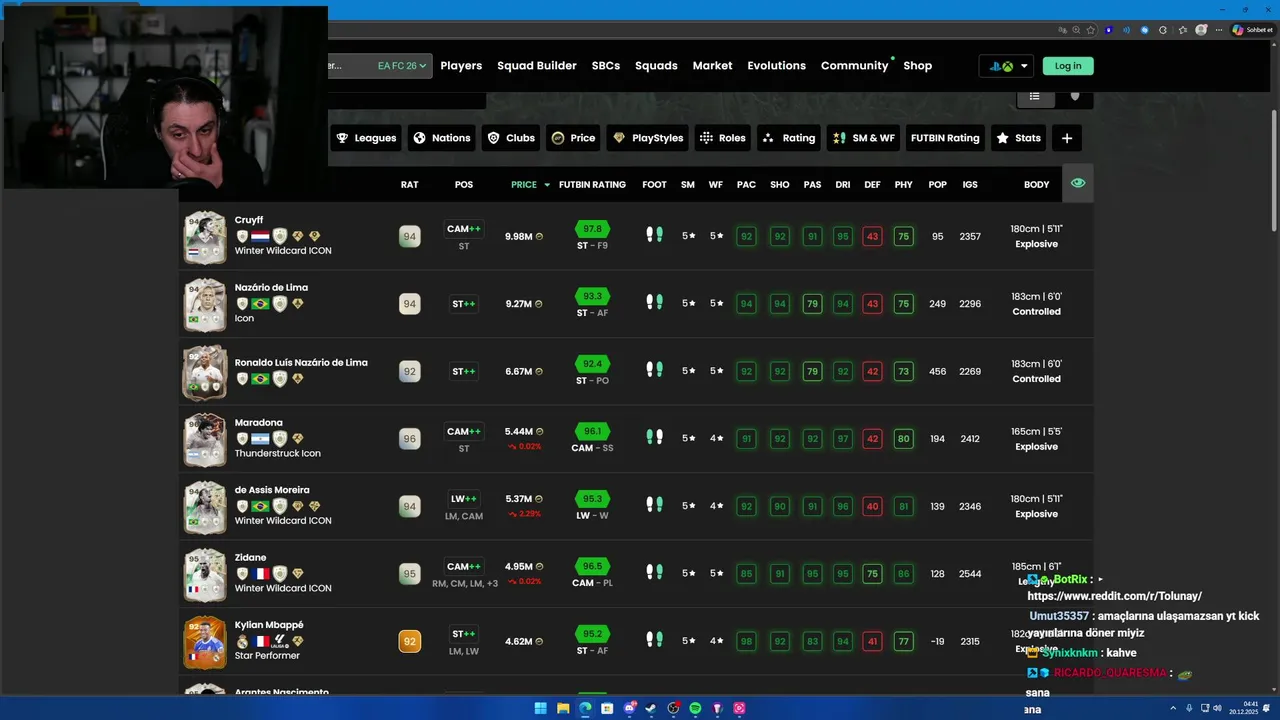The height and width of the screenshot is (720, 1280).
Task: Open browser three-dots settings menu
Action: (1219, 30)
